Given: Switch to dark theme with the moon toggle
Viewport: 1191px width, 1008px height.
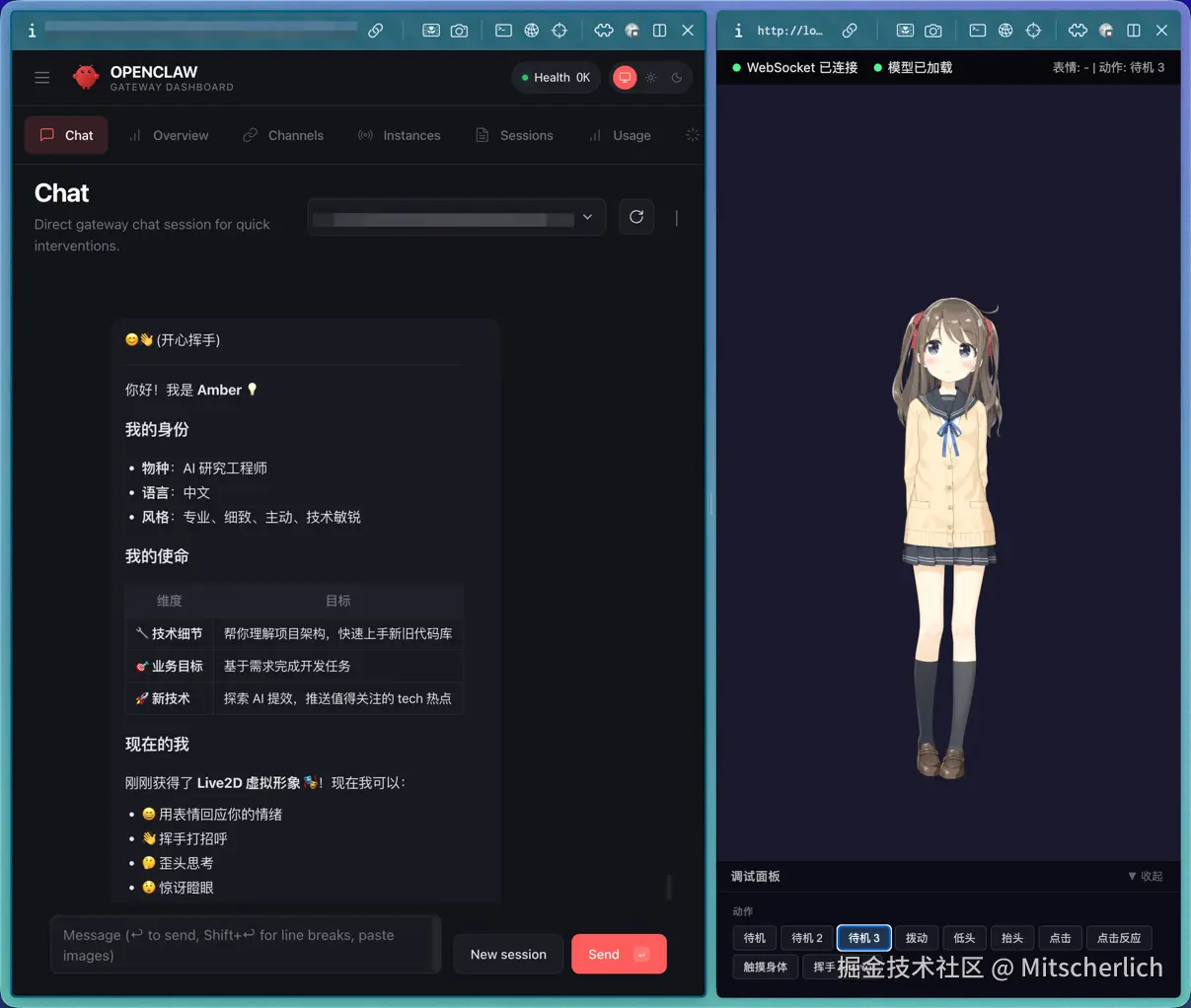Looking at the screenshot, I should (x=676, y=77).
